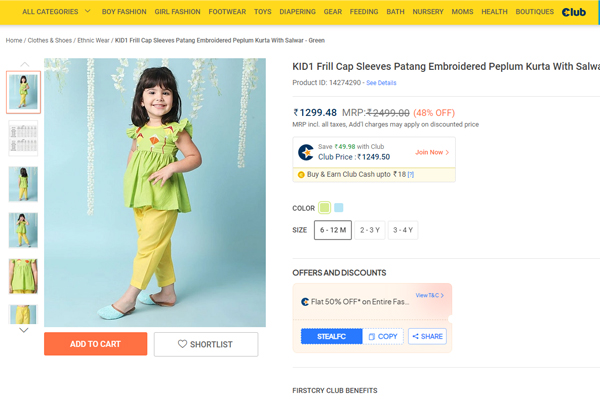Open View T&C for the offer

click(430, 295)
